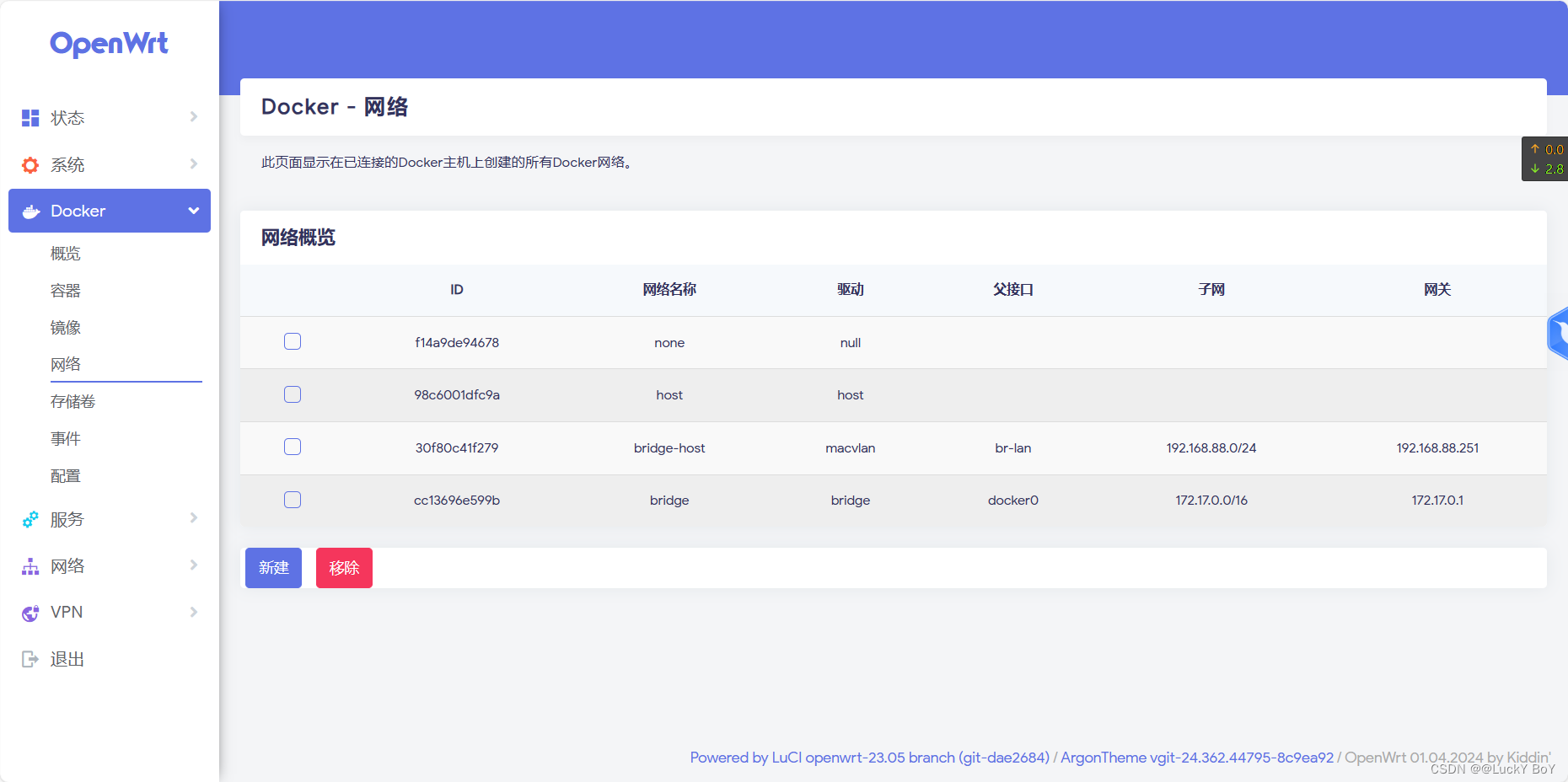Click the 网关 column header
This screenshot has width=1568, height=782.
1437,290
